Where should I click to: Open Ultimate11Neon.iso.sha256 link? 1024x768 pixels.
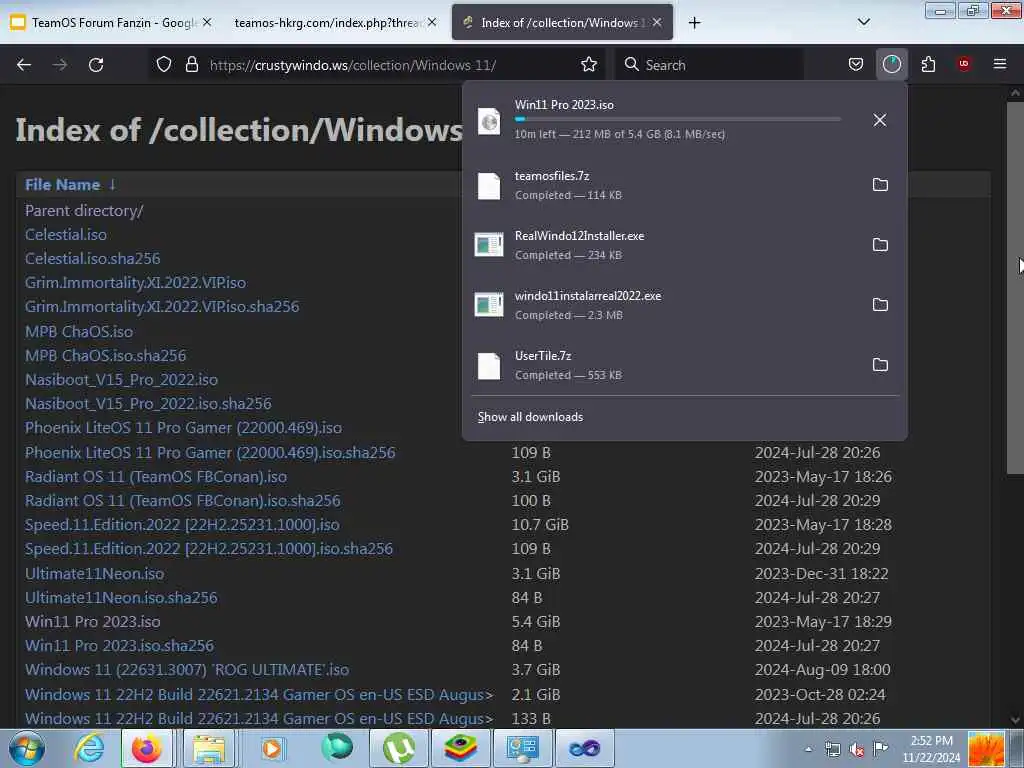[x=121, y=598]
